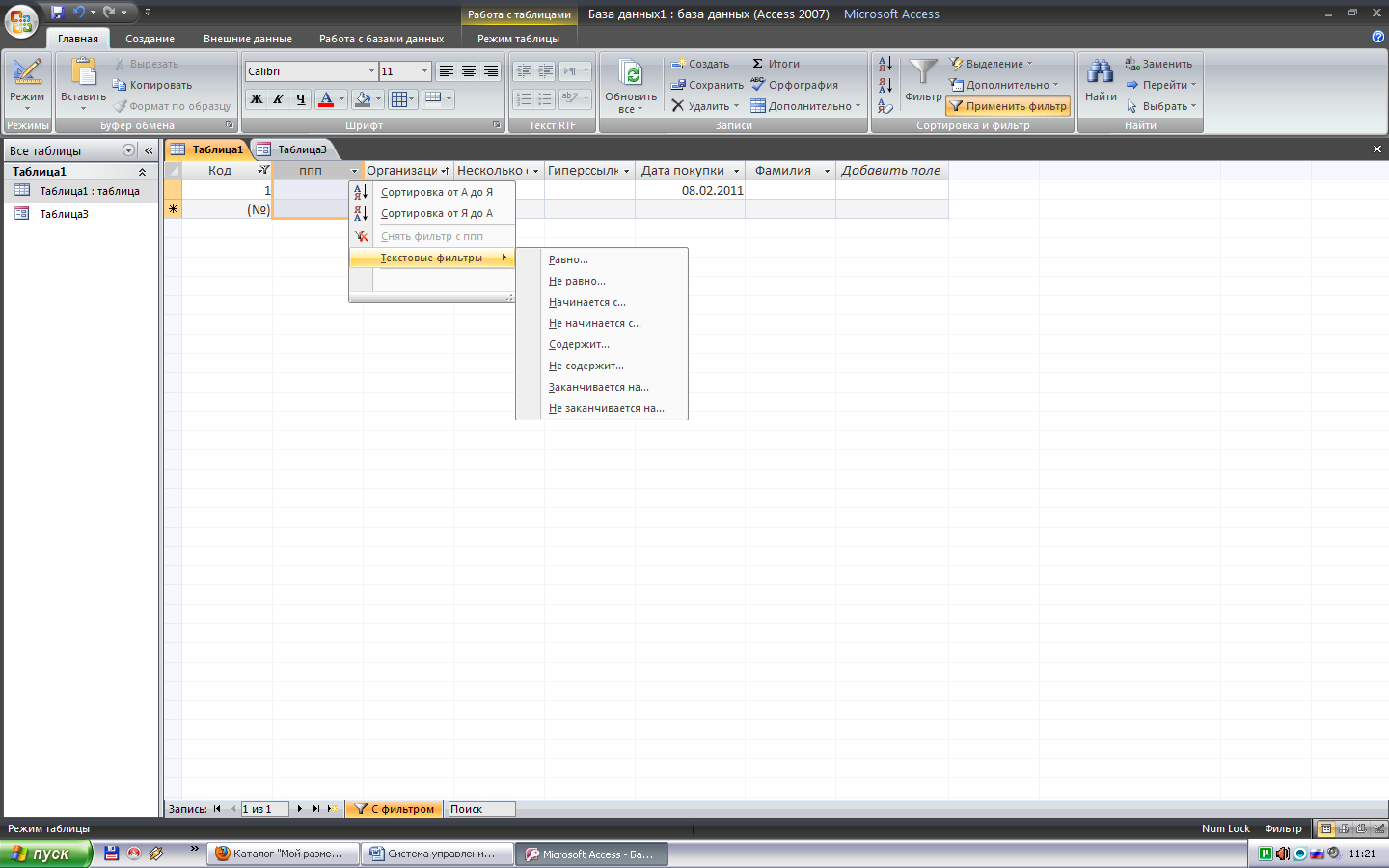Click the Добавить поле column header
Screen dimensions: 1389x868
point(891,171)
